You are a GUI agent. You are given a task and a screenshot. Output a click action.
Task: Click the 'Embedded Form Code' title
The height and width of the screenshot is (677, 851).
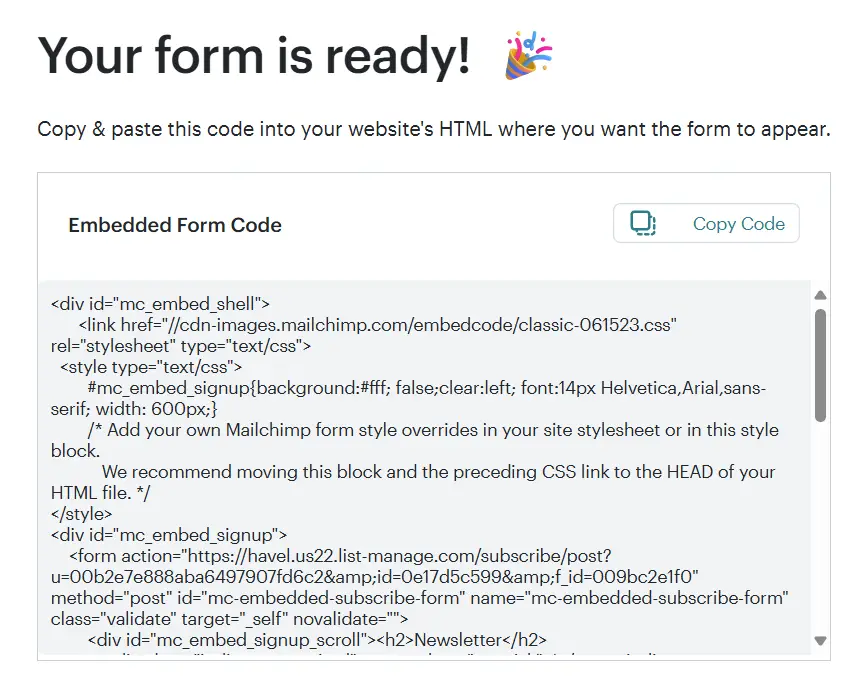175,225
